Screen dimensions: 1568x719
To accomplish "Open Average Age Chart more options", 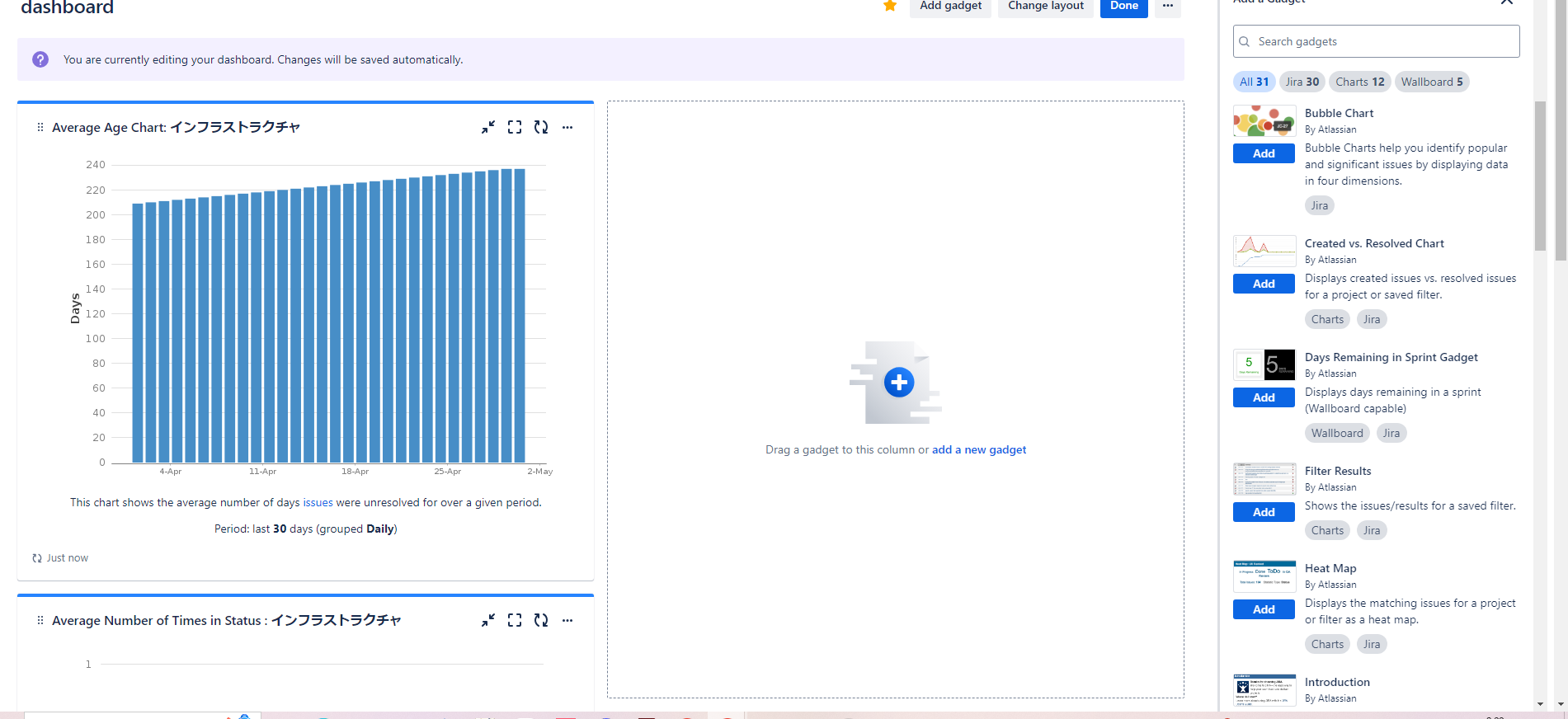I will pyautogui.click(x=567, y=127).
